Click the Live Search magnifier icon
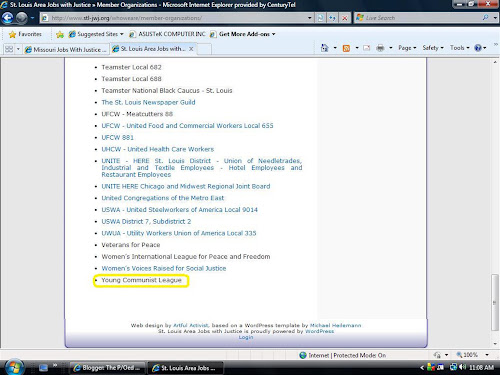This screenshot has height=375, width=500. pos(485,18)
